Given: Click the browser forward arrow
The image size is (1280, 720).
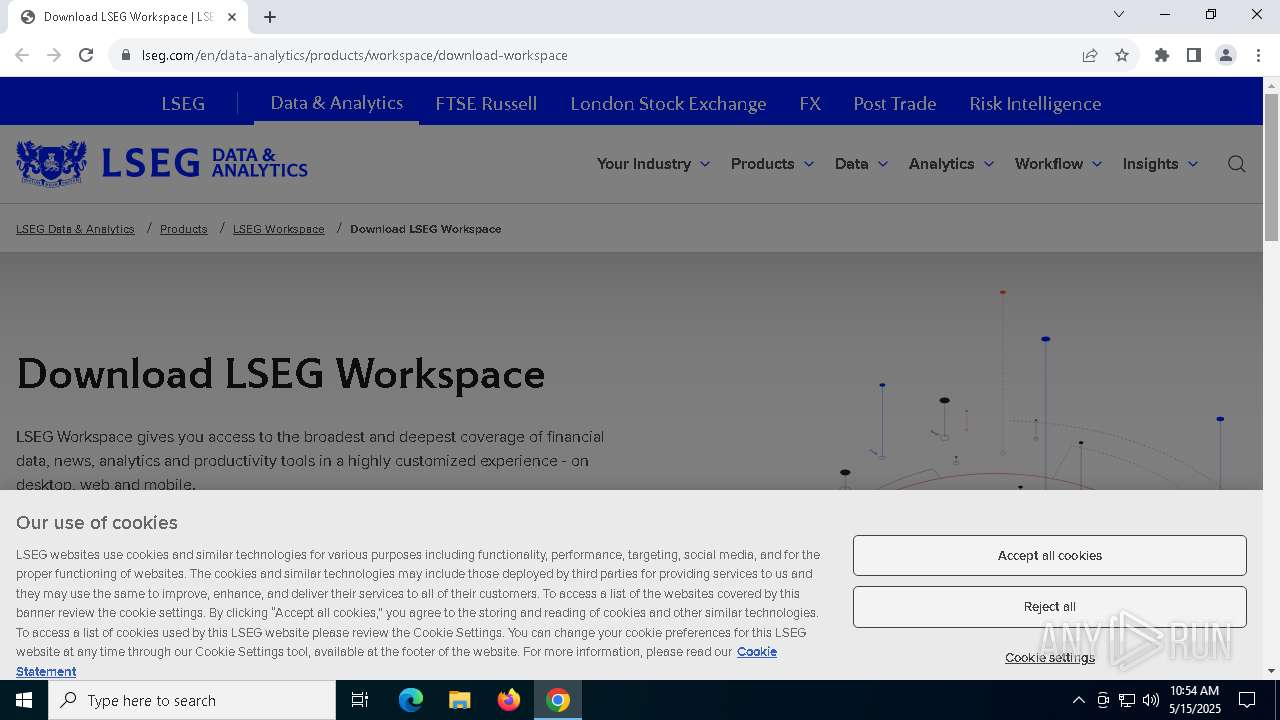Looking at the screenshot, I should click(54, 55).
